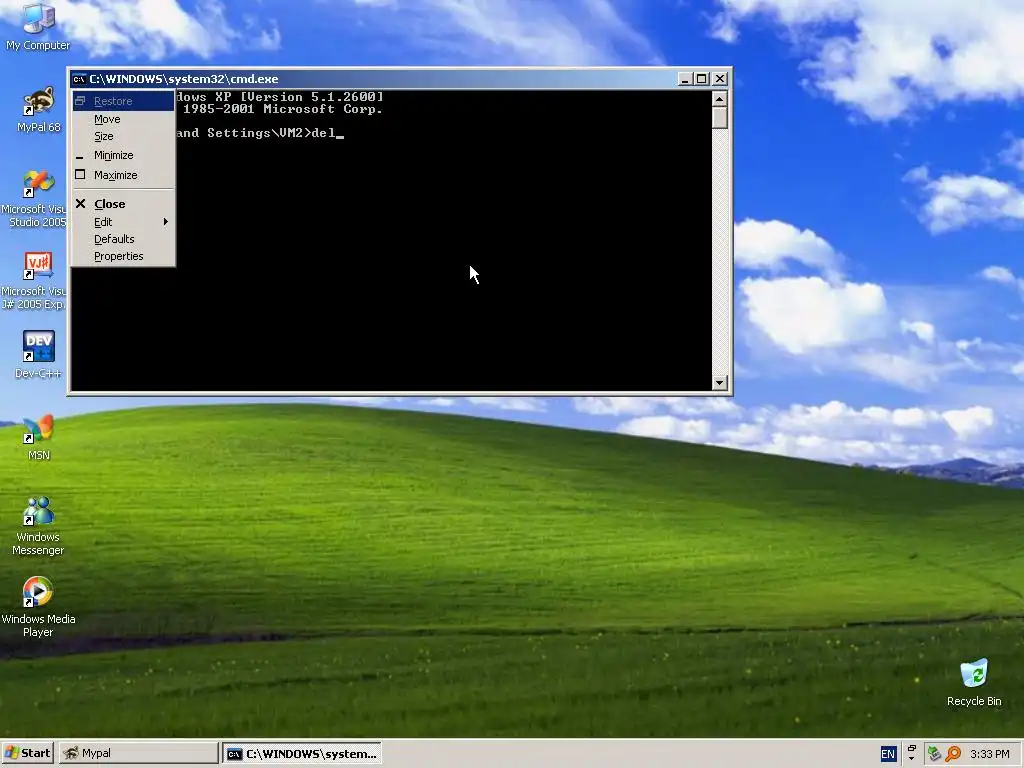Click the cmd.exe title bar system icon

(x=79, y=79)
